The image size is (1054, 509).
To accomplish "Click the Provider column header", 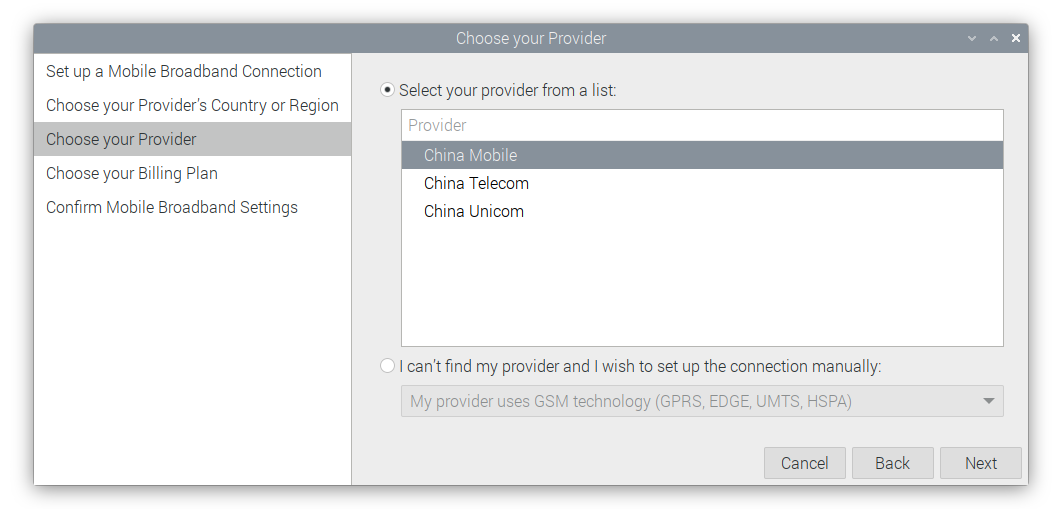I will tap(700, 125).
